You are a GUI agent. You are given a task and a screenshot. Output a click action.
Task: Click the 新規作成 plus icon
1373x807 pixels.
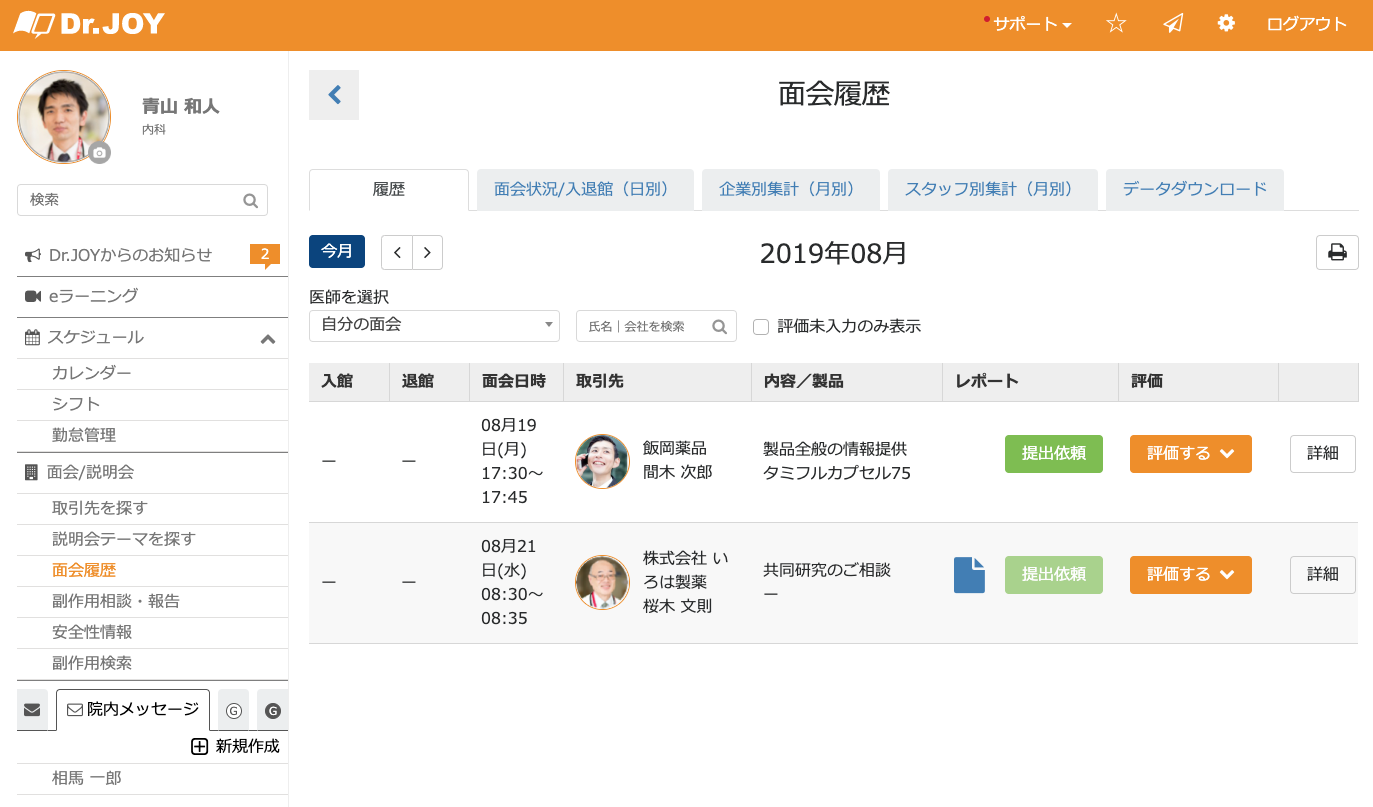click(x=199, y=746)
